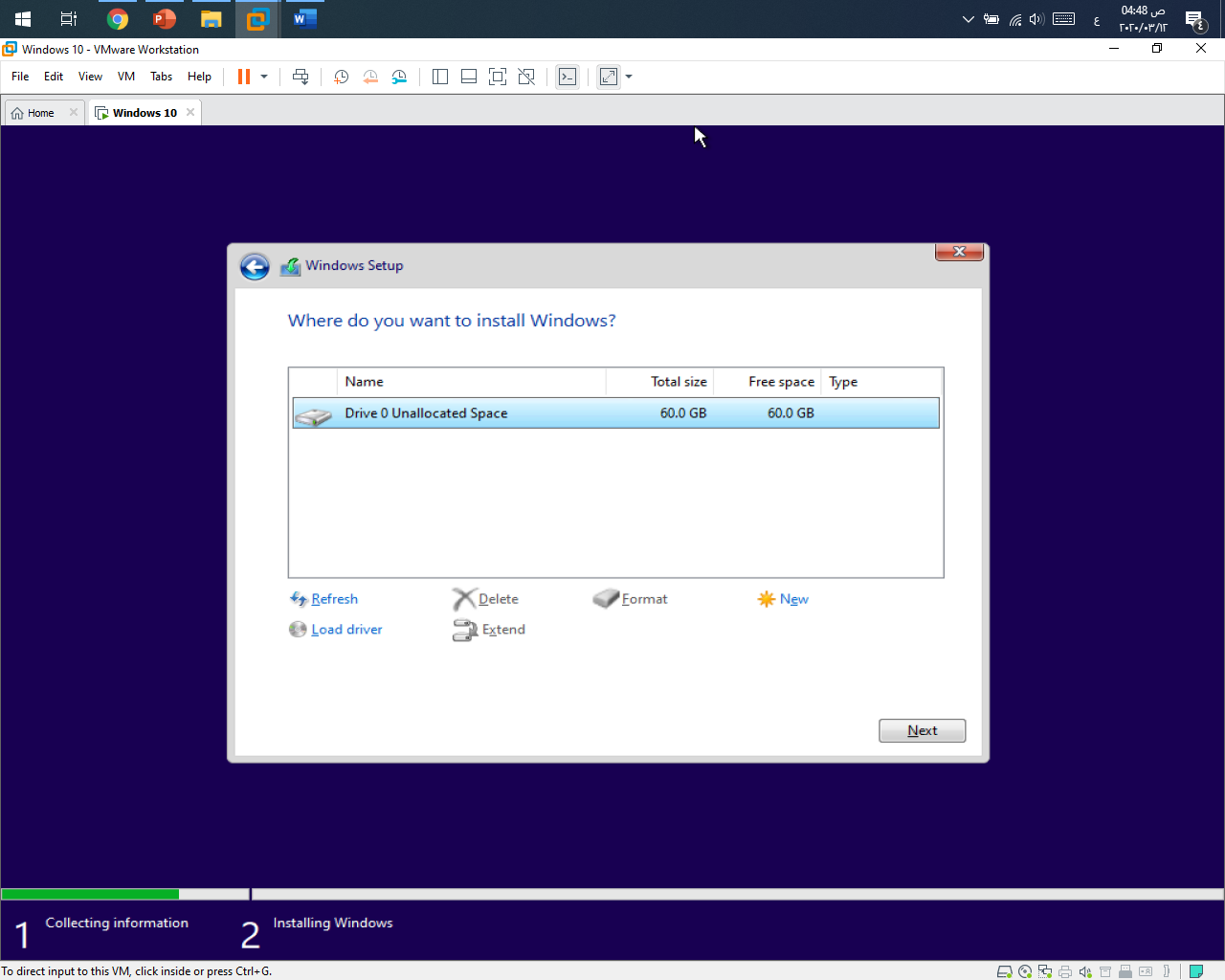This screenshot has height=980, width=1225.
Task: Open the power options dropdown arrow beside the pause icon
Action: tap(264, 77)
